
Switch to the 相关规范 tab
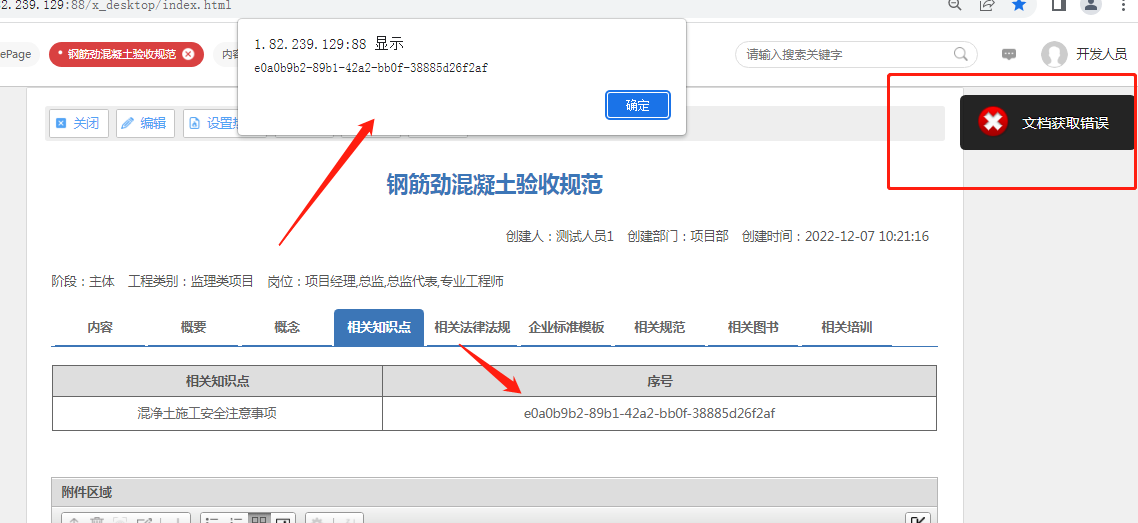[x=659, y=327]
